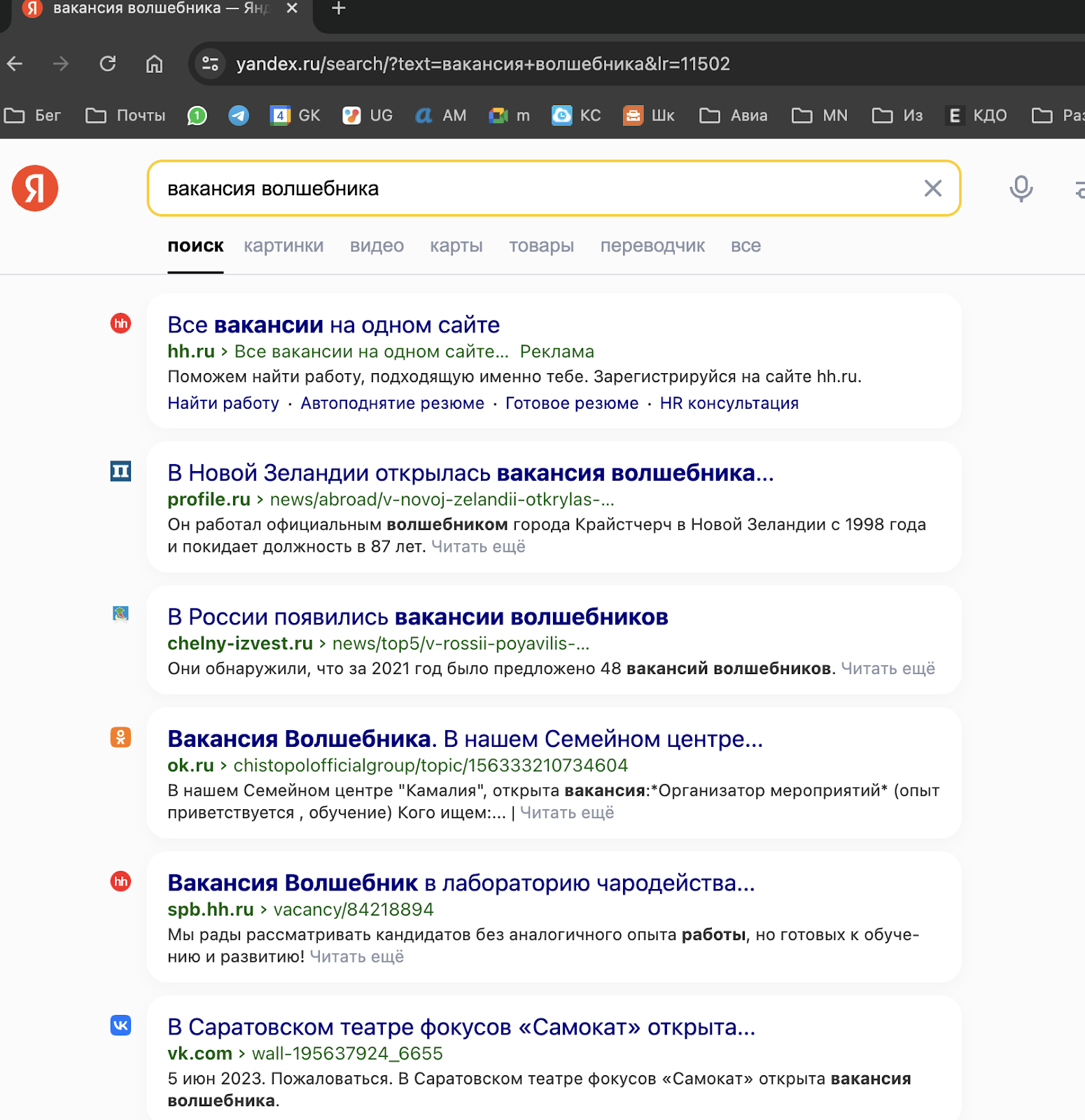Screen dimensions: 1085x1120
Task: Click the hh.ru domain link in ad
Action: pos(191,351)
